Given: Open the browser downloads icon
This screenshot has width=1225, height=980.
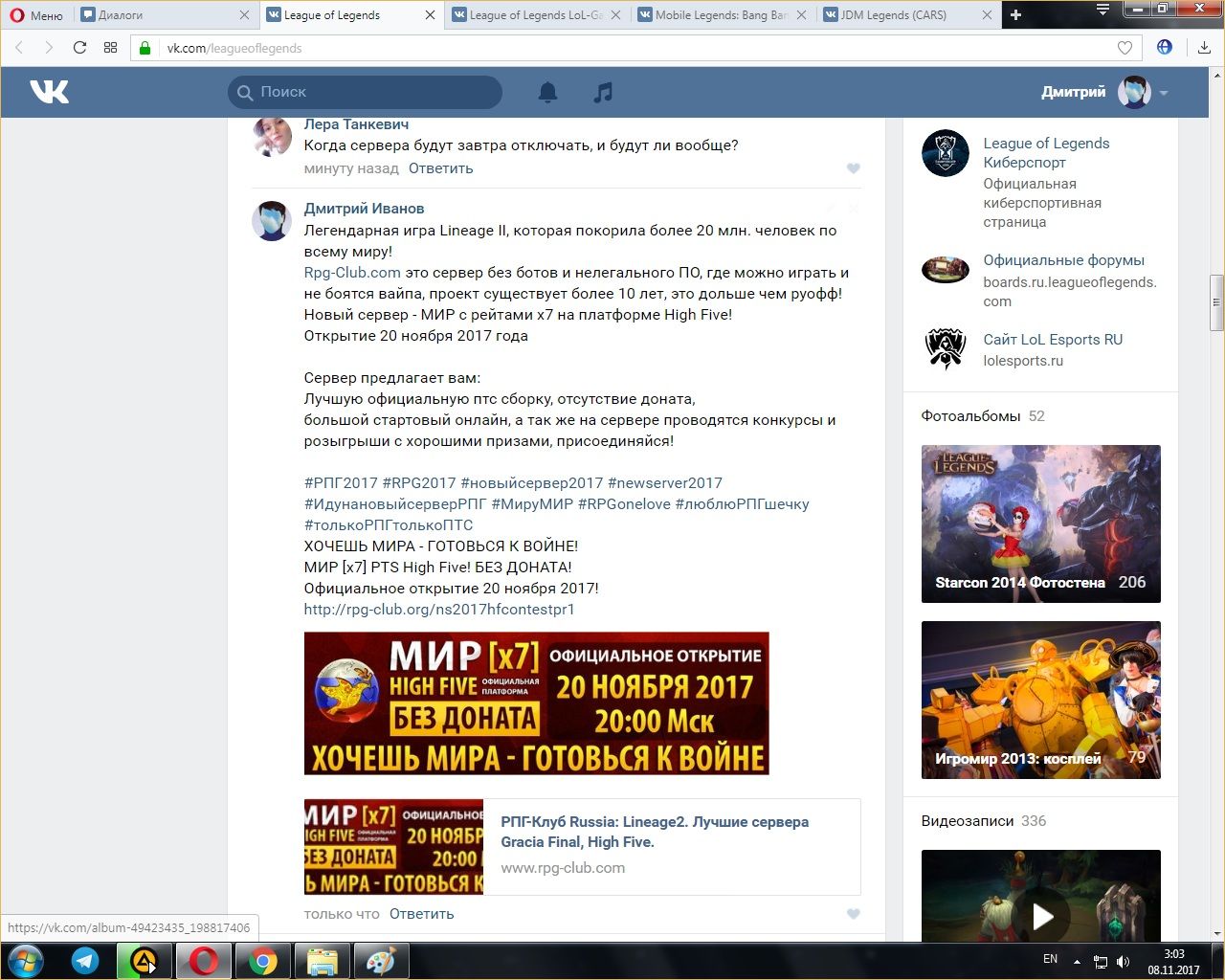Looking at the screenshot, I should 1204,48.
